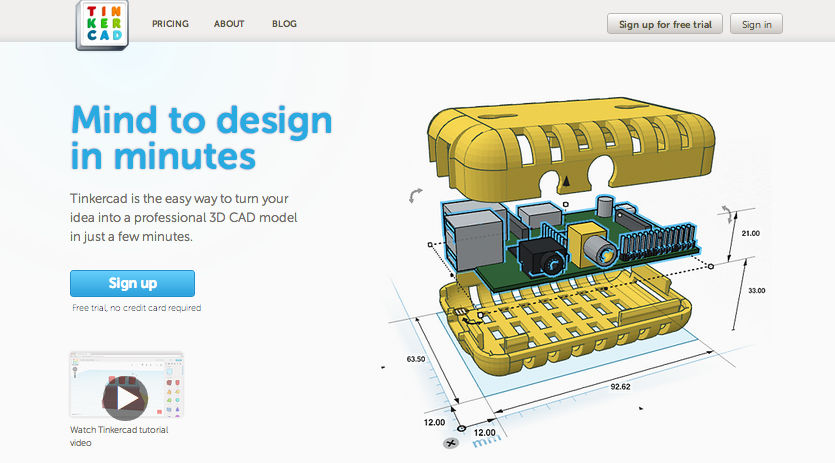Click the mm units label
This screenshot has width=835, height=463.
coord(487,441)
